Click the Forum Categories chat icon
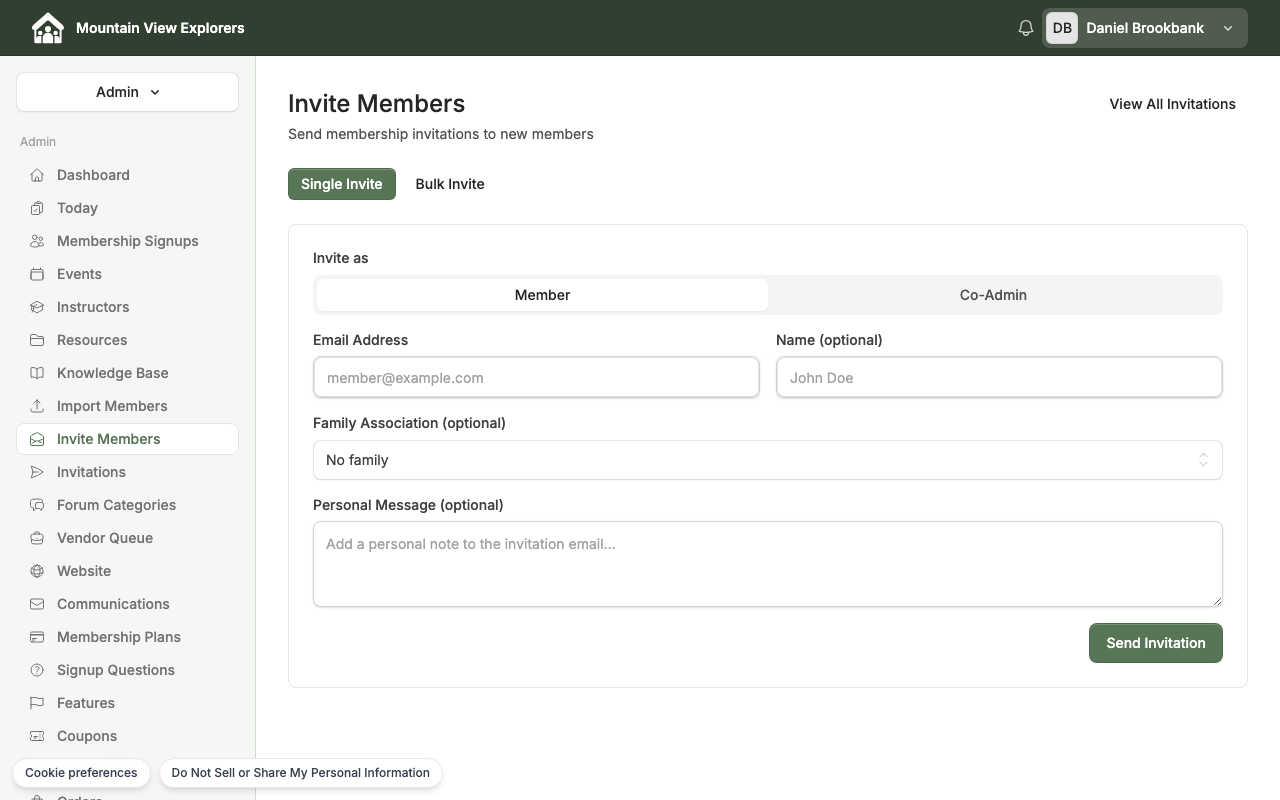 coord(37,505)
